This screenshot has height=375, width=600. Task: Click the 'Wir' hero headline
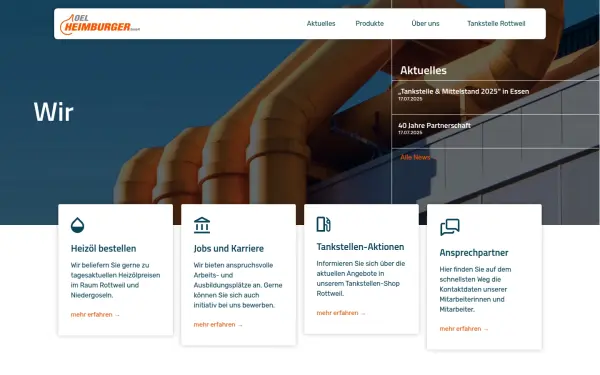point(54,112)
